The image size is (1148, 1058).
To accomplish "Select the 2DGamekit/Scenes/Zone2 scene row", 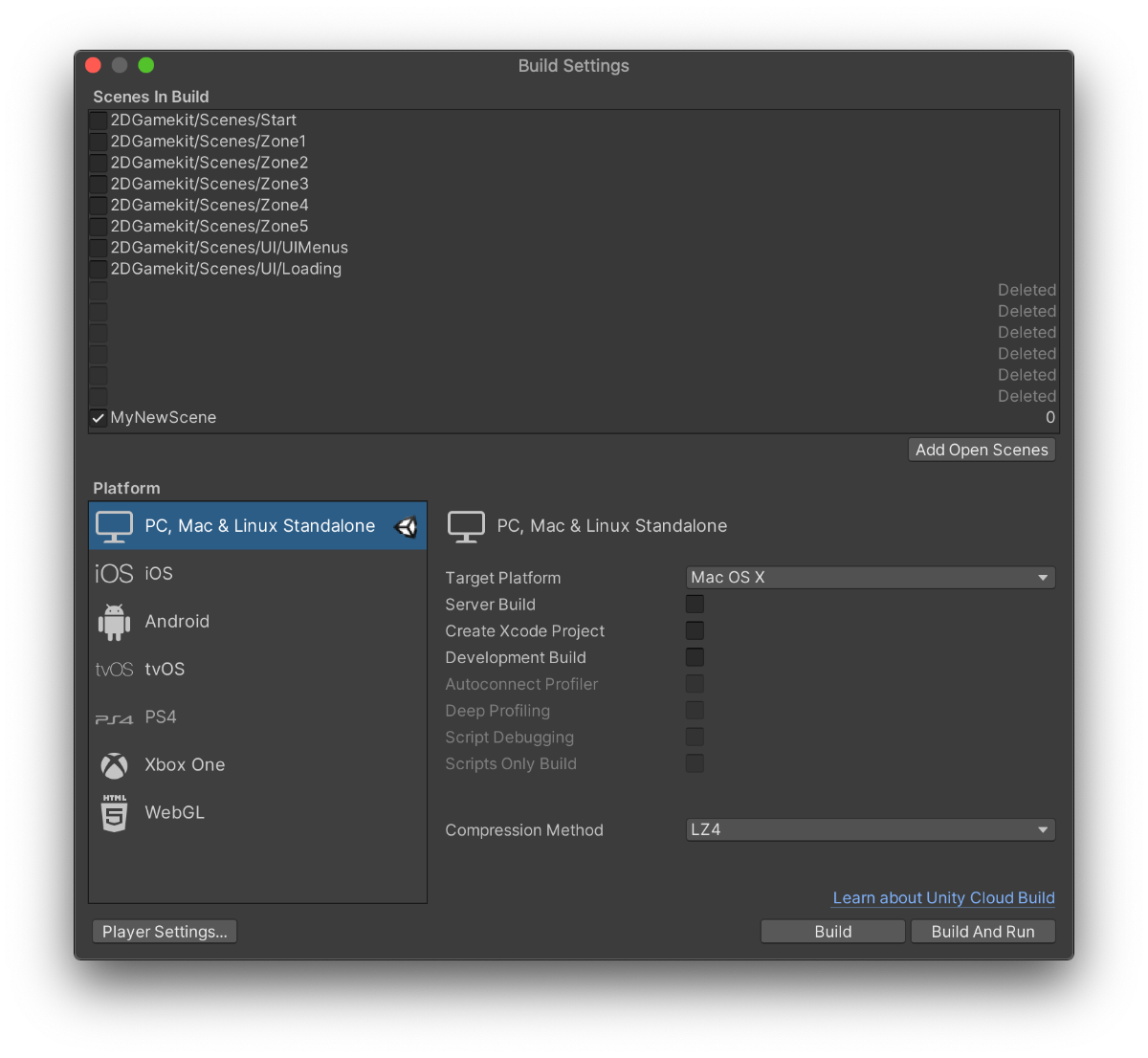I will coord(574,163).
